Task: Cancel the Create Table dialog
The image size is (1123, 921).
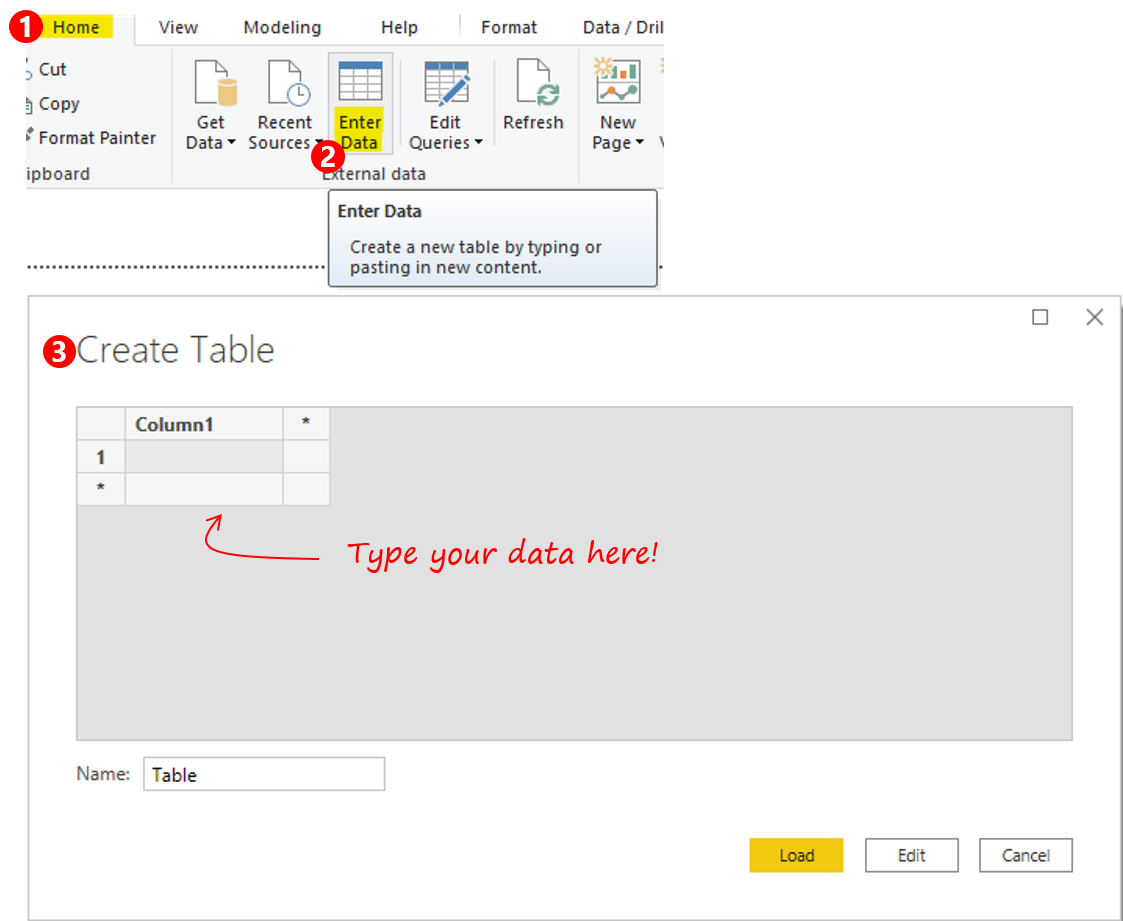Action: click(1026, 855)
